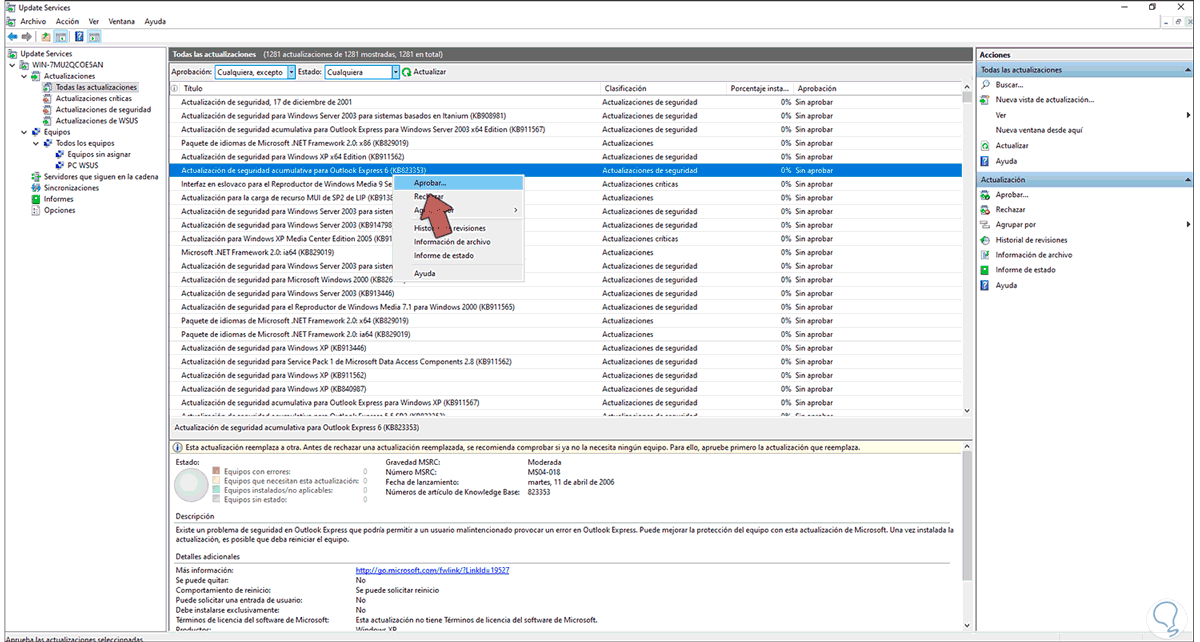Click the Help toolbar icon
This screenshot has height=642, width=1200.
[79, 36]
